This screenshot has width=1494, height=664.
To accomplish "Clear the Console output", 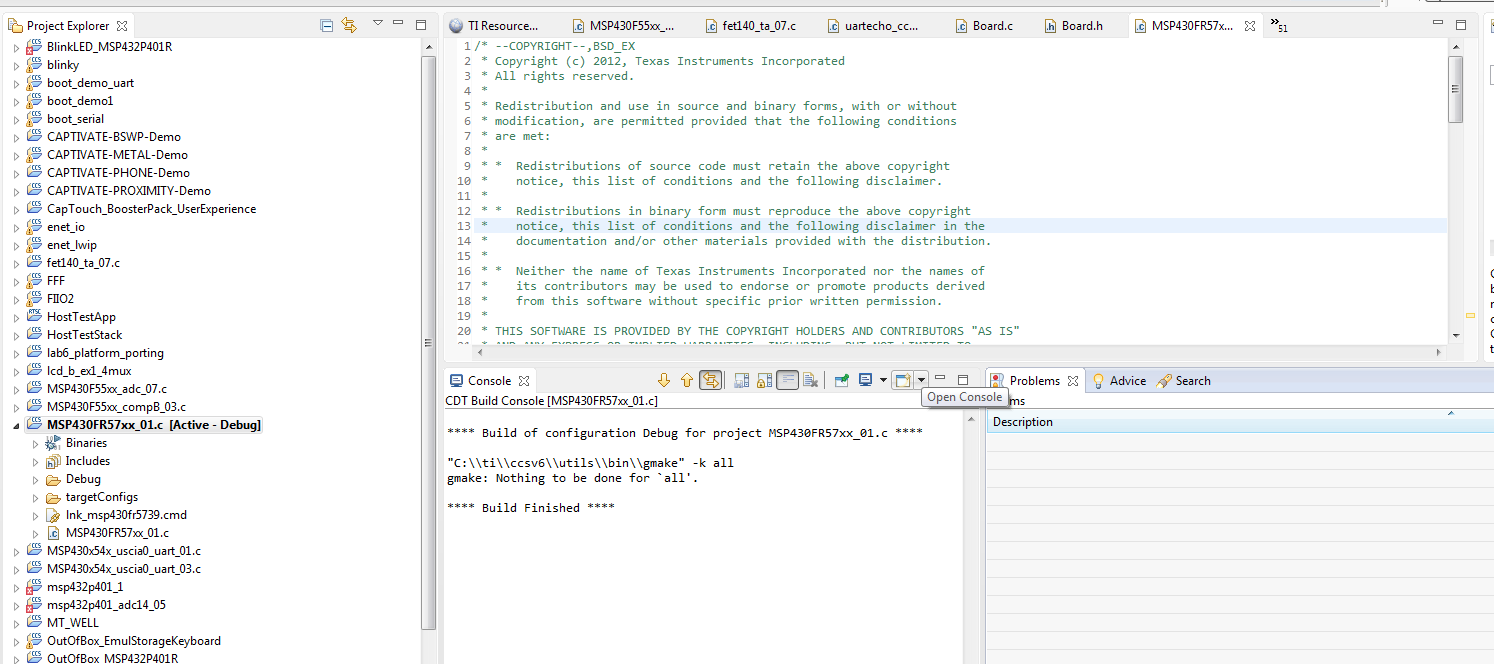I will pos(811,380).
